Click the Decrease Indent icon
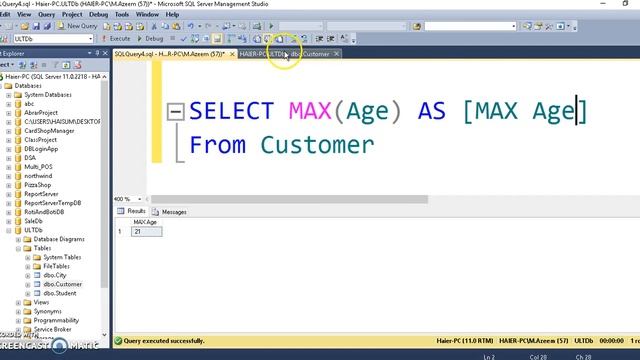 tap(319, 39)
